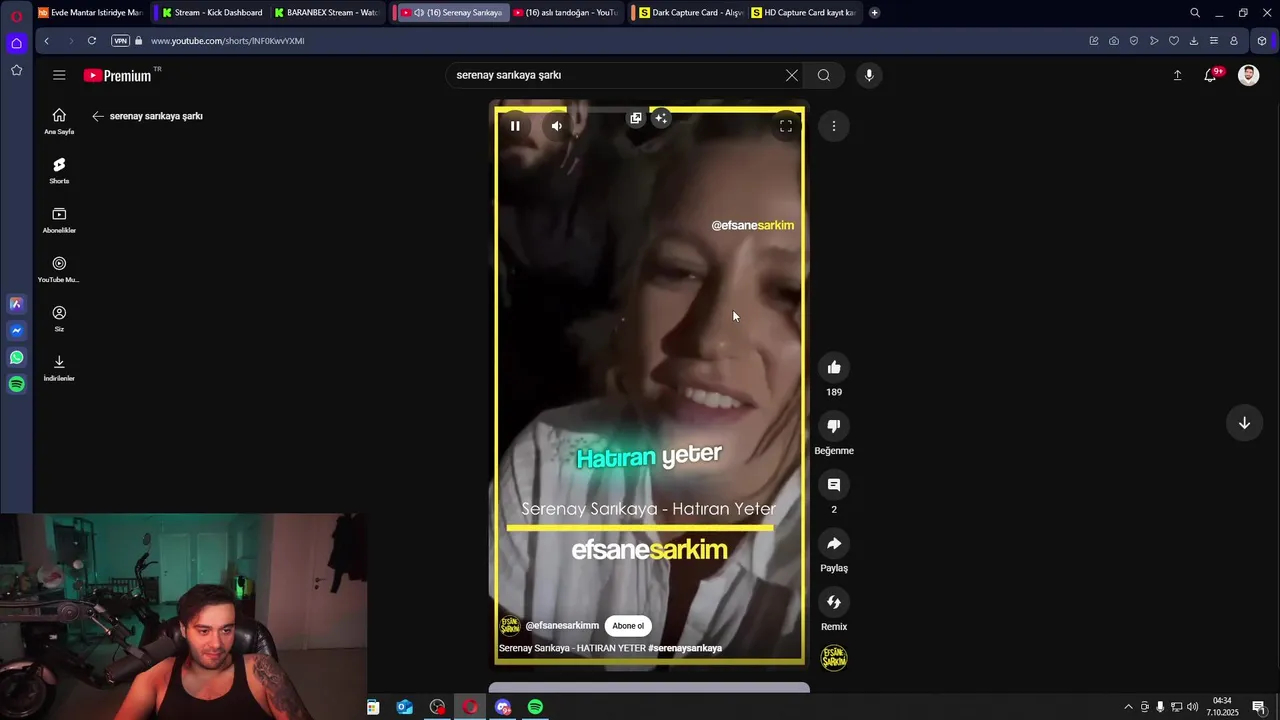Screen dimensions: 1280x720
Task: Switch to Stream - Kick Dashboard tab
Action: click(211, 13)
